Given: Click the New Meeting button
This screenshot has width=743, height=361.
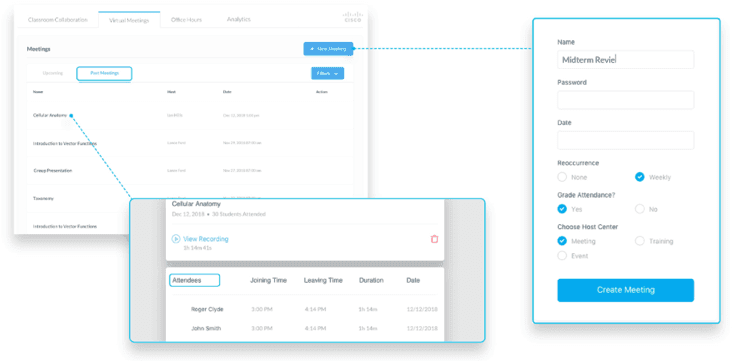Looking at the screenshot, I should point(328,49).
